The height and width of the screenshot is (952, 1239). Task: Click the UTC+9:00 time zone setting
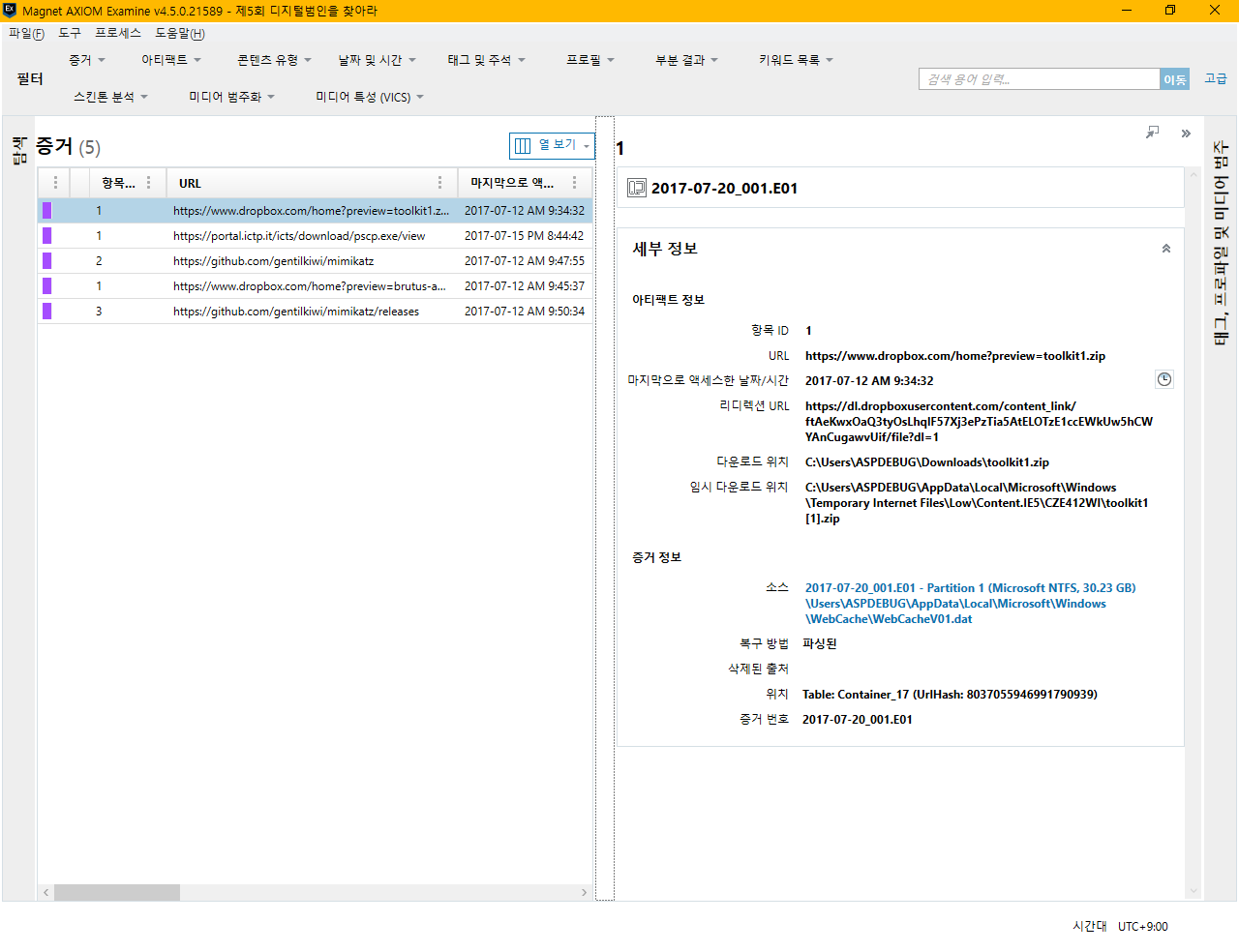coord(1143,926)
